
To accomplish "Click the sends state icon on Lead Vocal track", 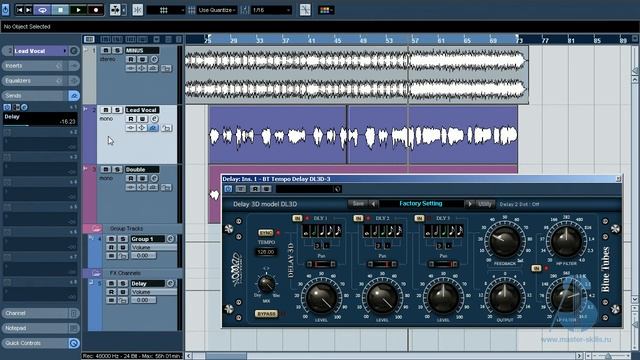I will tap(153, 128).
